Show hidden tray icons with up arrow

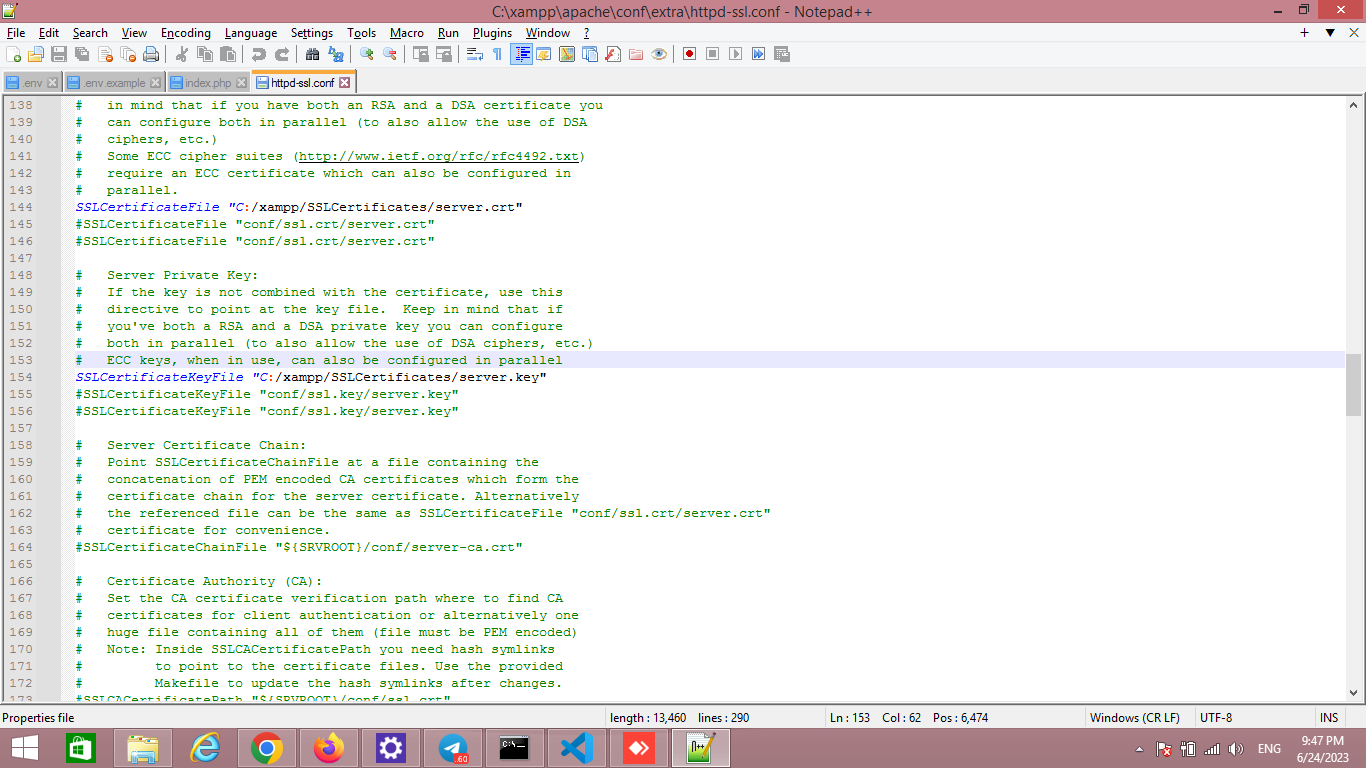1140,749
